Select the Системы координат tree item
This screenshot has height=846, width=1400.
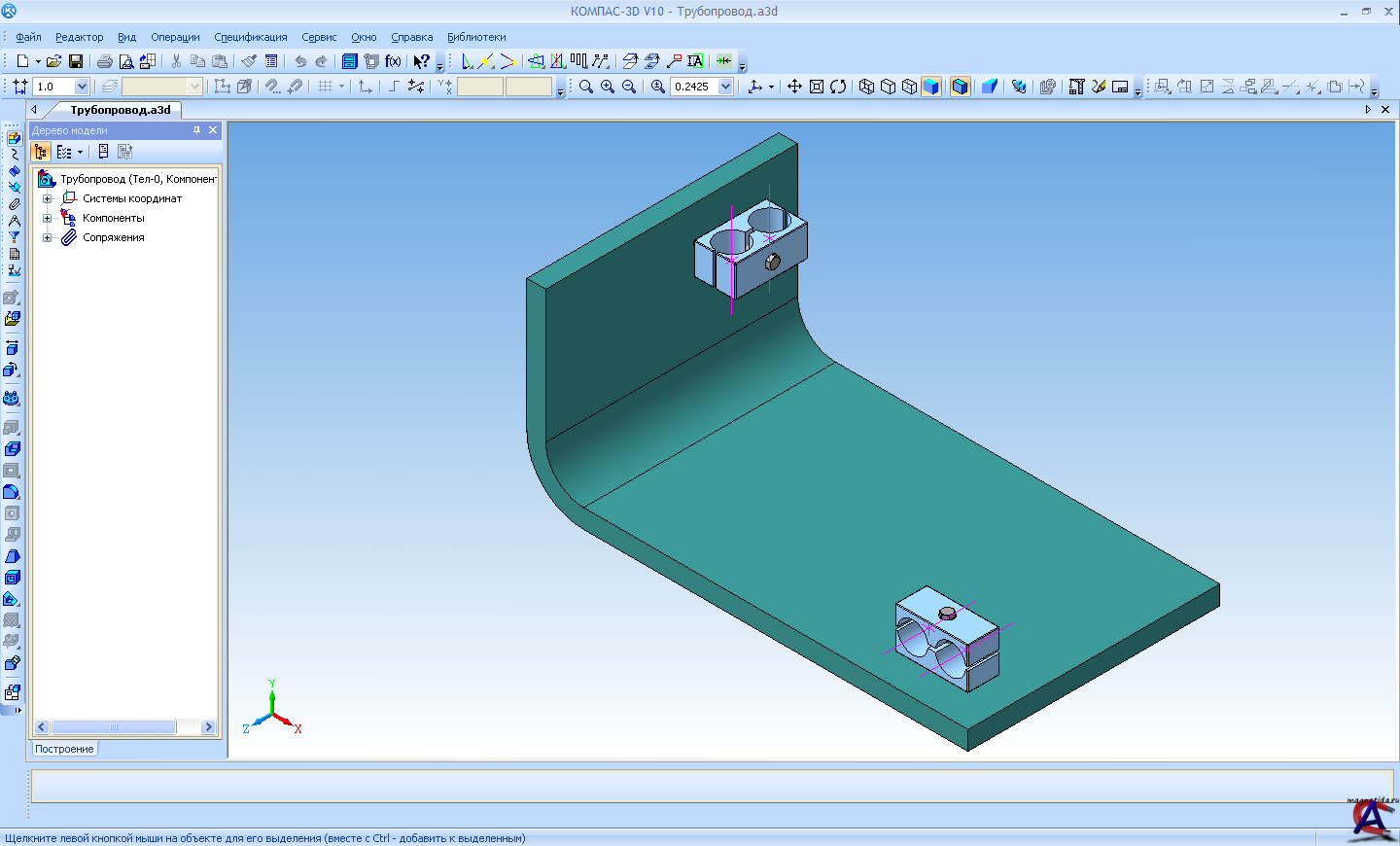point(131,198)
